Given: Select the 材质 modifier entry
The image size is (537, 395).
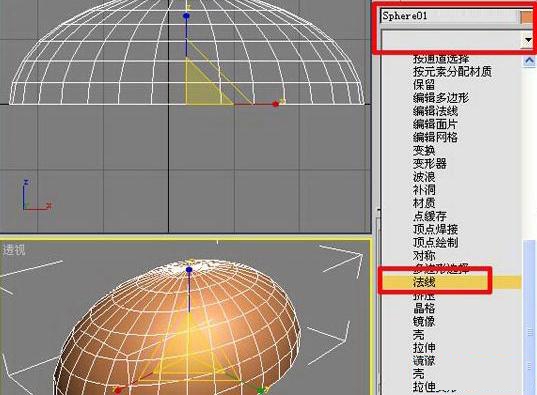Looking at the screenshot, I should click(x=424, y=203).
